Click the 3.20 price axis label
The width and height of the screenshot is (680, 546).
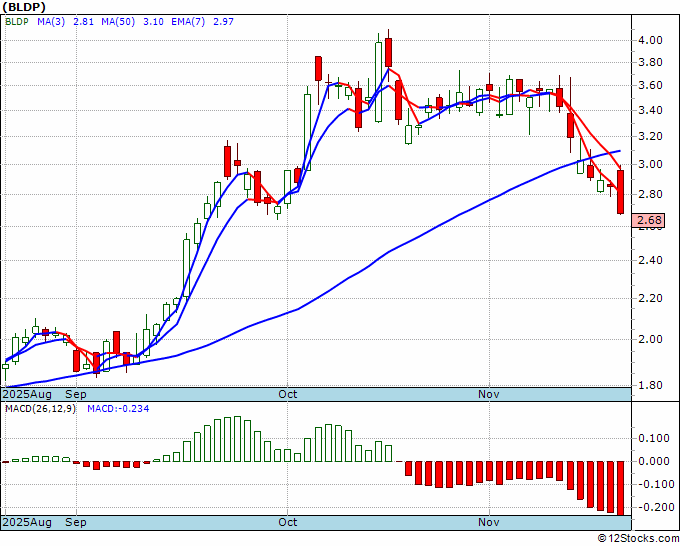650,136
